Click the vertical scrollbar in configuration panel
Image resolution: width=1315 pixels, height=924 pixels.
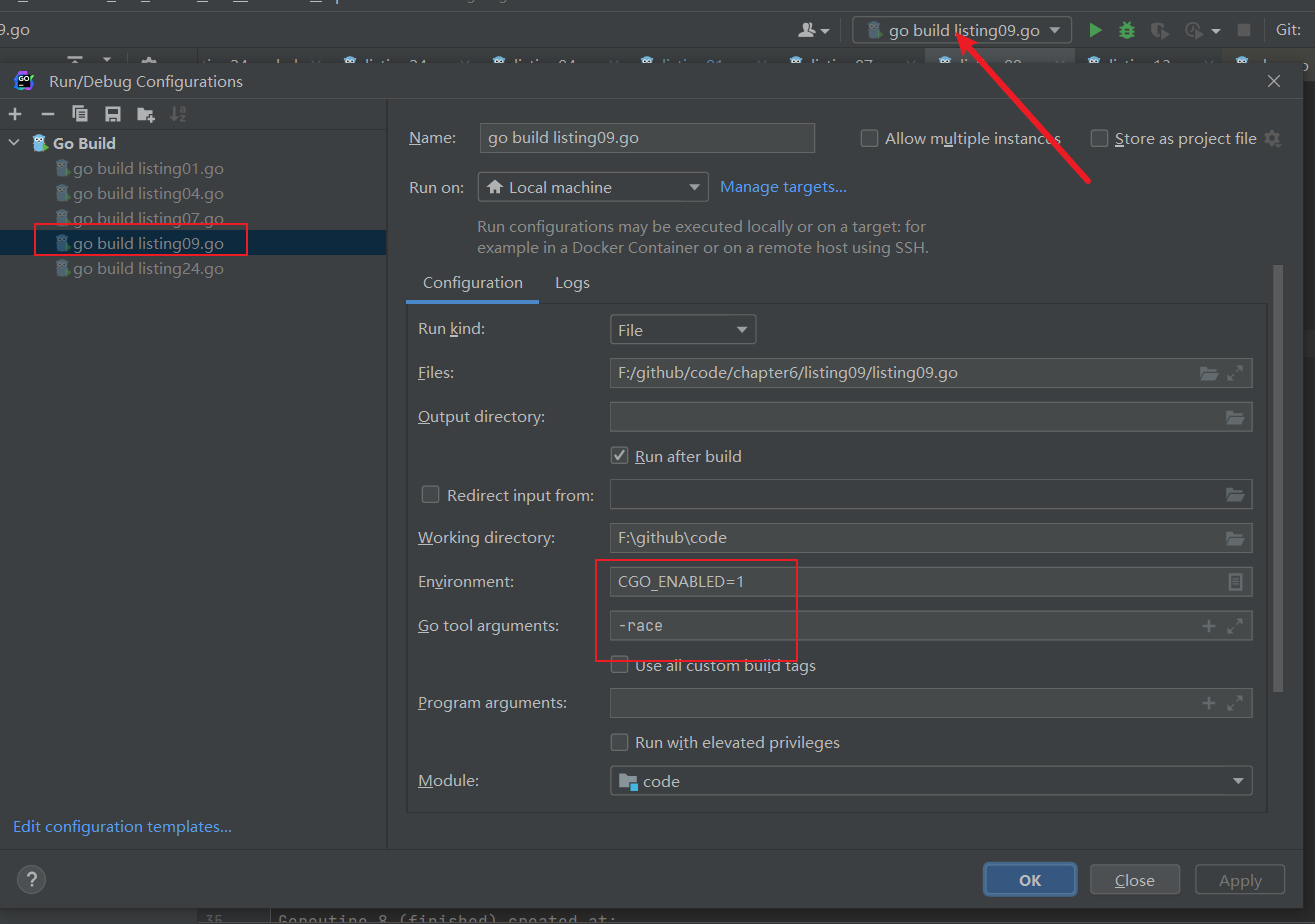coord(1276,478)
